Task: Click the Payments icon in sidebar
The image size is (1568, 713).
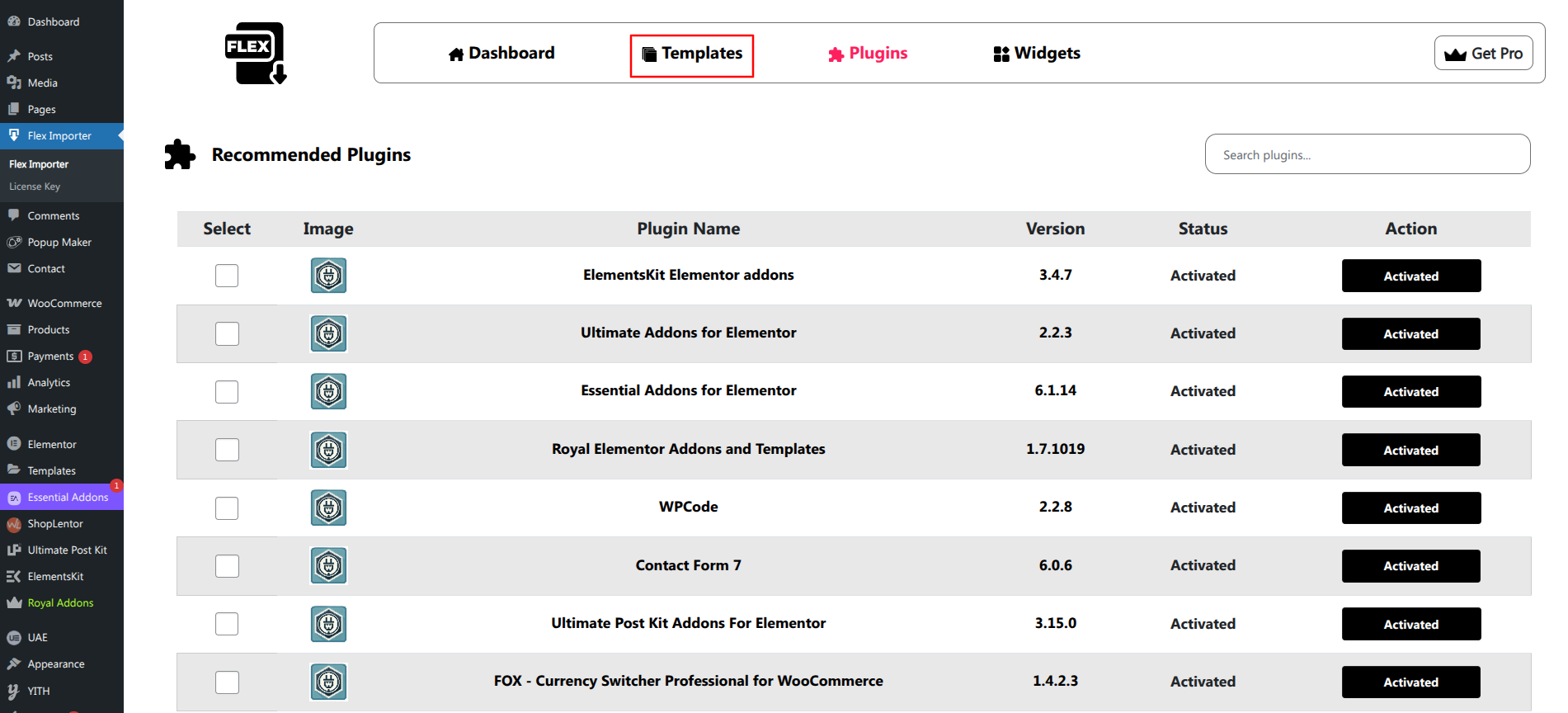Action: (x=14, y=356)
